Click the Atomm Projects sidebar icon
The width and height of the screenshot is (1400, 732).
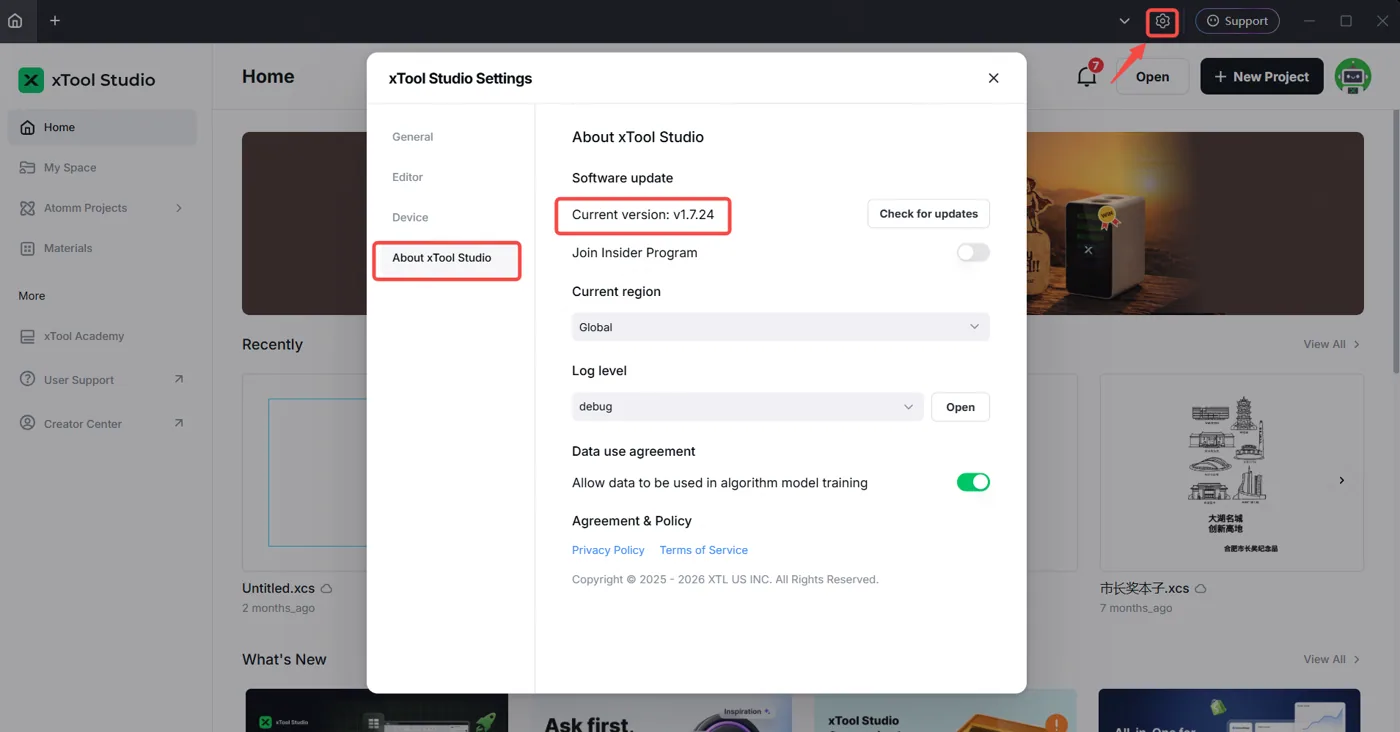[x=27, y=208]
